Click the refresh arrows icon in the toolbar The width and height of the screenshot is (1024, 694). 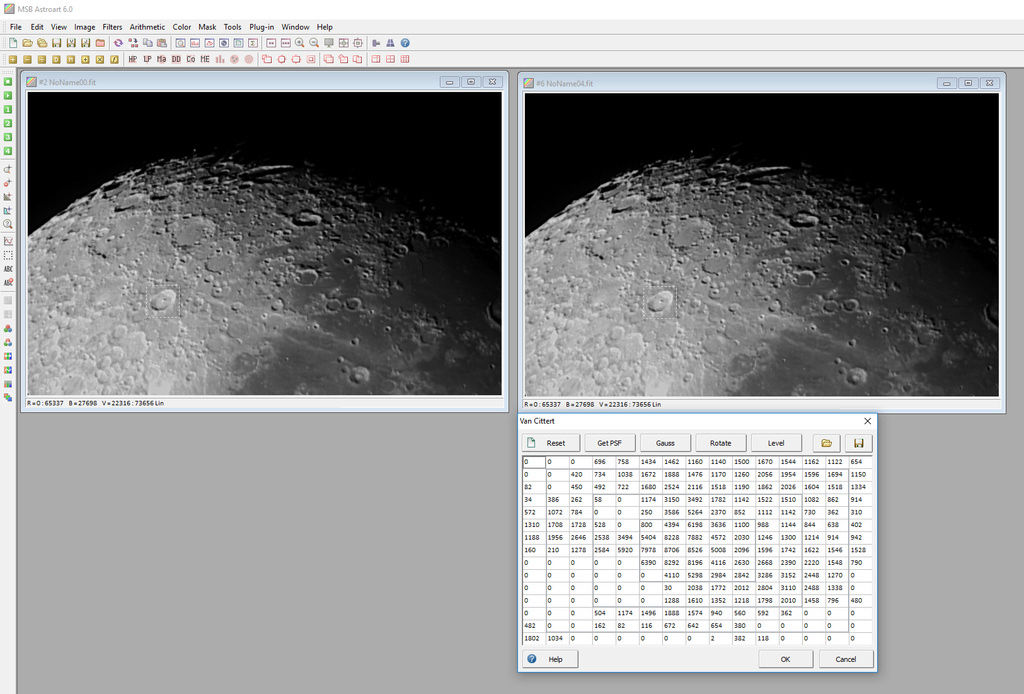118,43
